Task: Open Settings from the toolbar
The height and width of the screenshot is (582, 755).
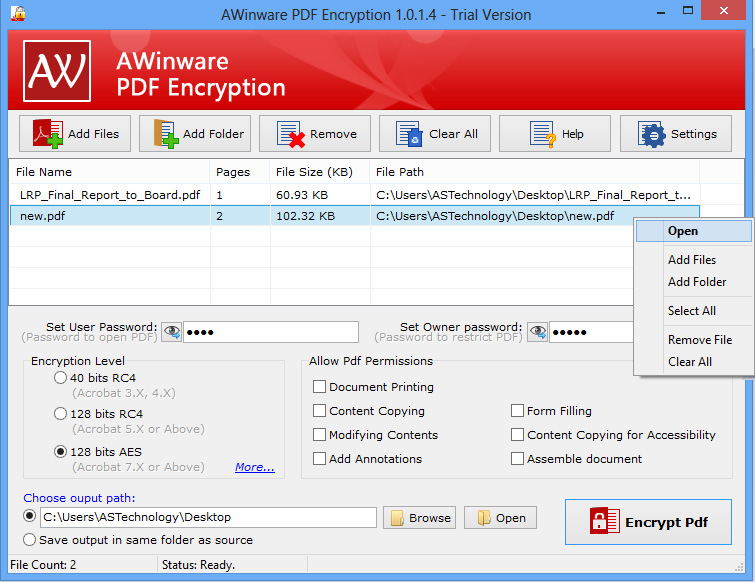Action: pyautogui.click(x=676, y=134)
